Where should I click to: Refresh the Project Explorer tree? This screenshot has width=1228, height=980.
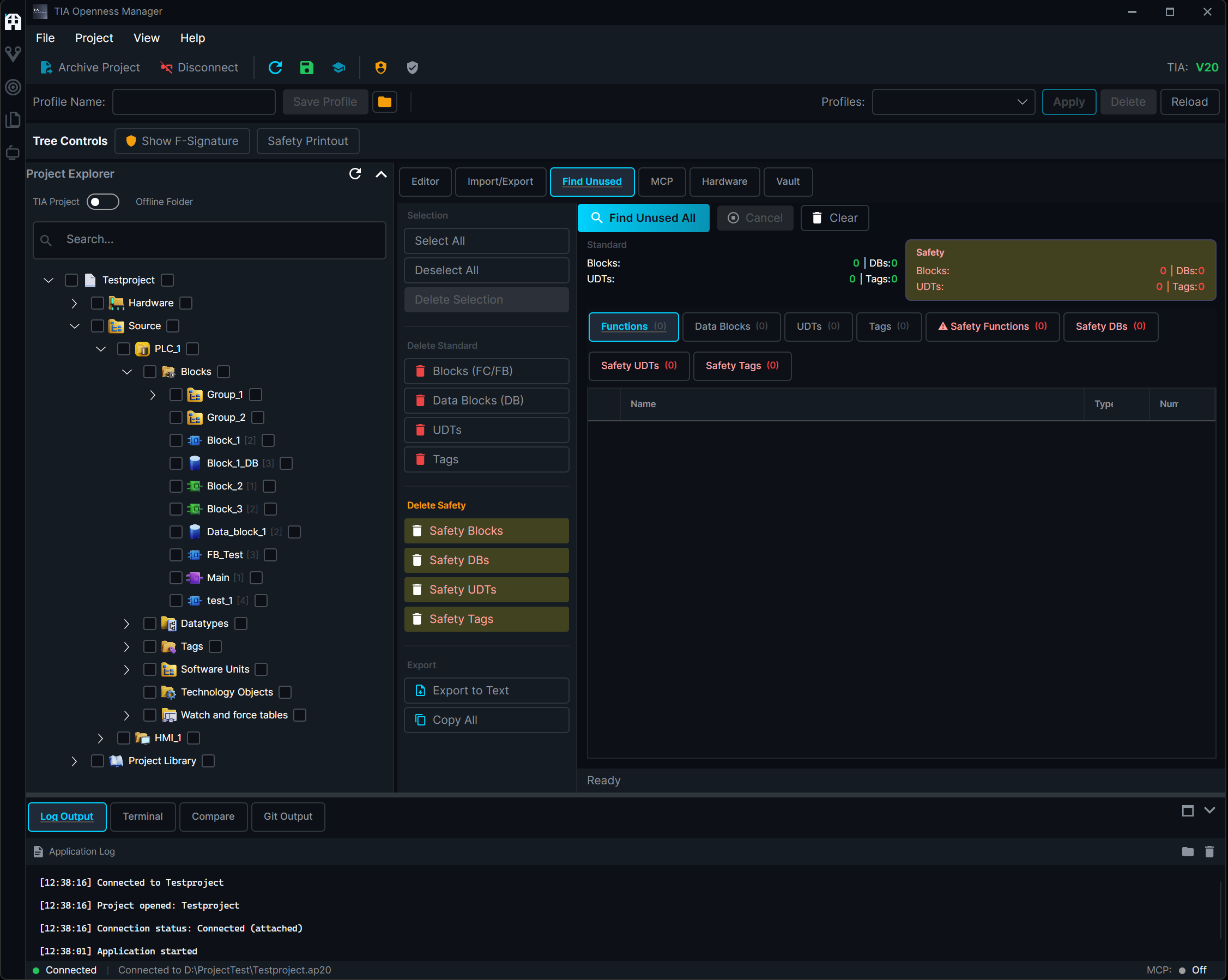355,174
